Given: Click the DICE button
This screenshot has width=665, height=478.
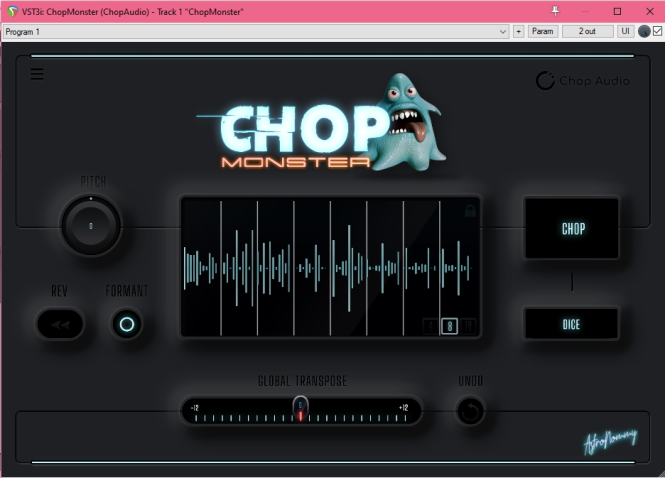Looking at the screenshot, I should [x=572, y=324].
